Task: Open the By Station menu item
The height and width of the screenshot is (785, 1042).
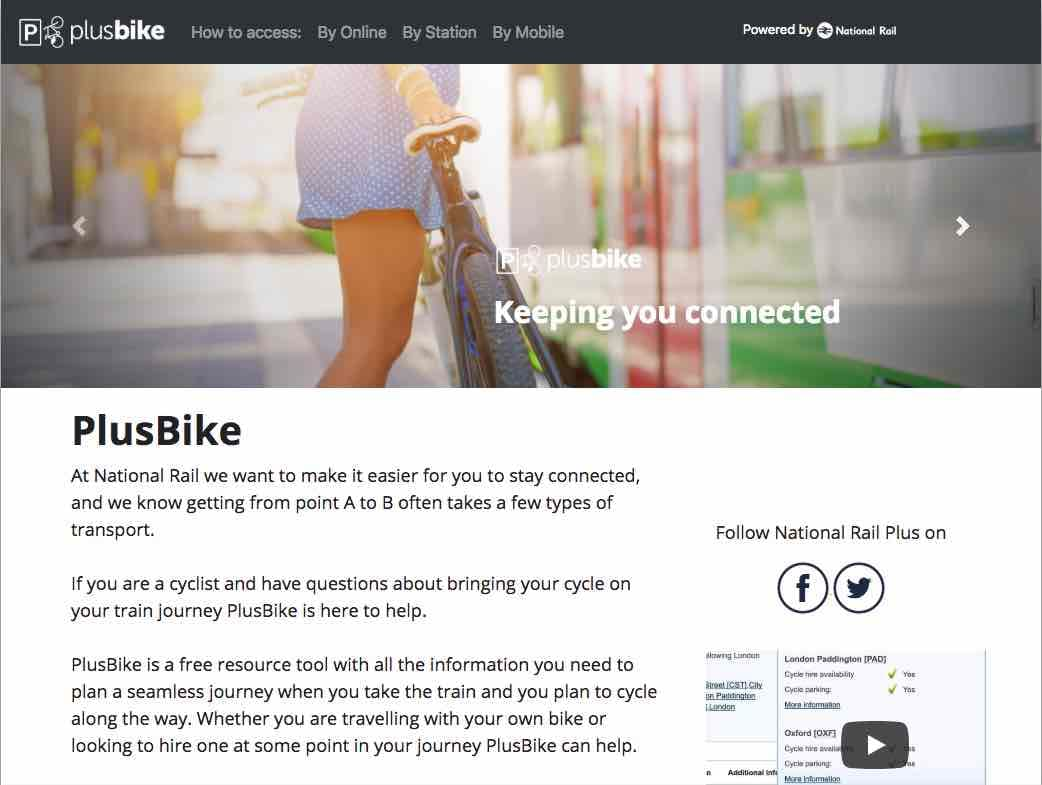Action: [439, 32]
